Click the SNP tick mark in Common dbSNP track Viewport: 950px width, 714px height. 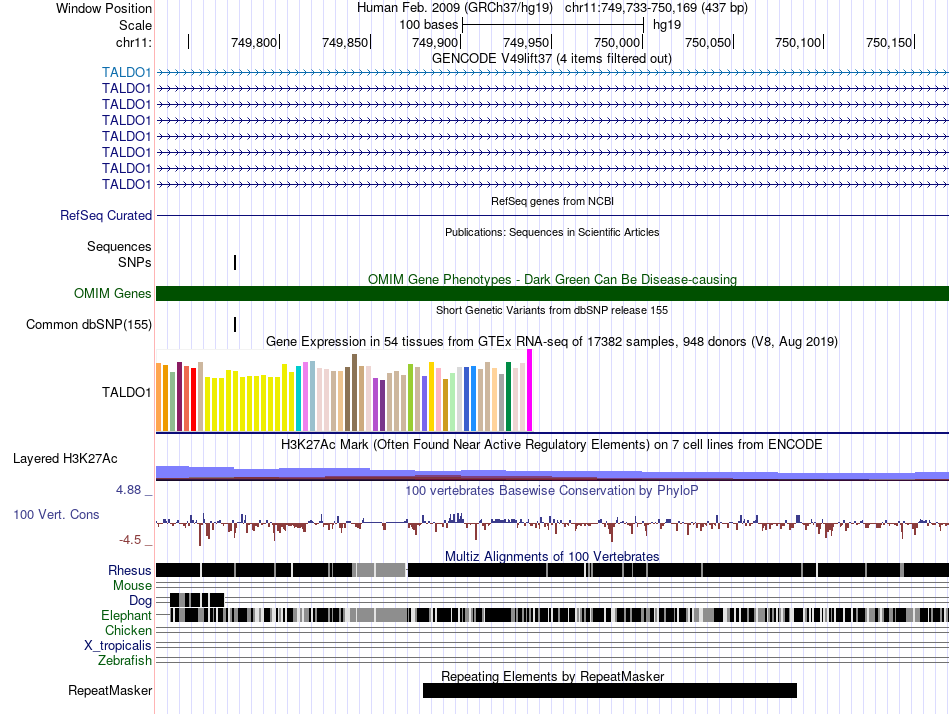[235, 324]
